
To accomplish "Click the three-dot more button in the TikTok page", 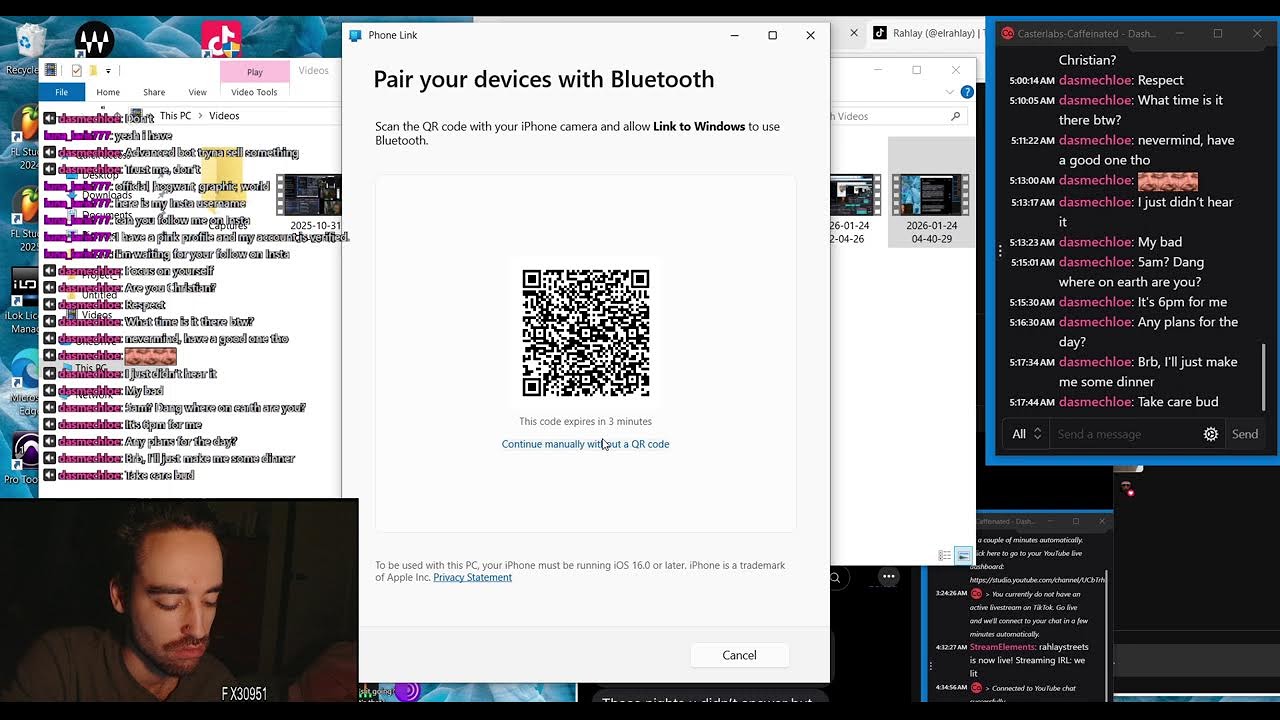I will [x=888, y=576].
